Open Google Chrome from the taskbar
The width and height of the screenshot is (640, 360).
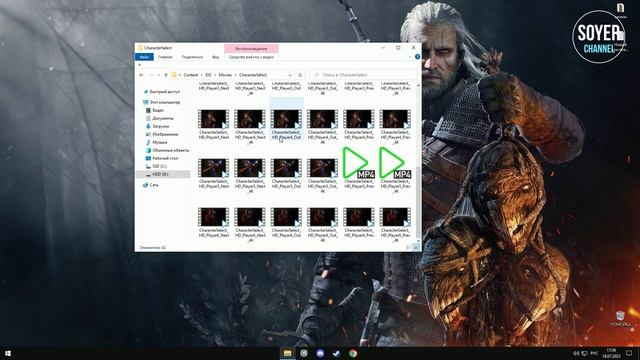(x=353, y=353)
